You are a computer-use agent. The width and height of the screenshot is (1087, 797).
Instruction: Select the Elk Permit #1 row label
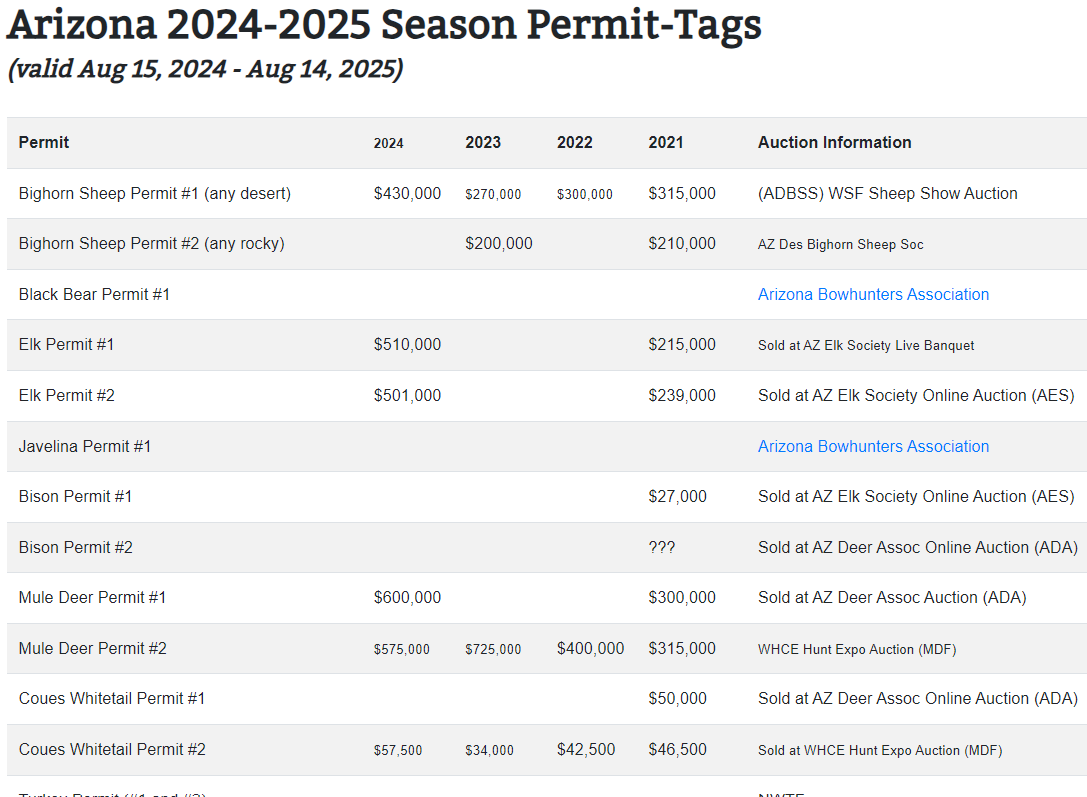[66, 344]
